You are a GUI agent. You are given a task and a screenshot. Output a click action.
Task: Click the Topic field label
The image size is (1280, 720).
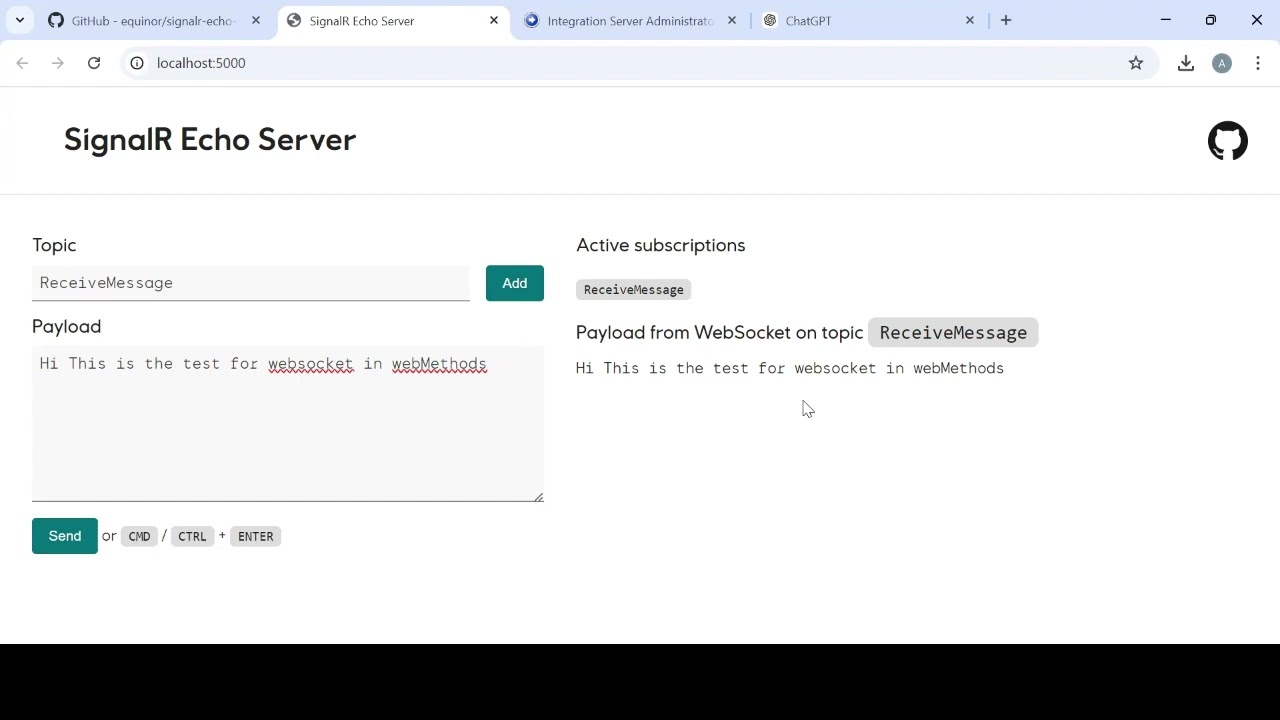click(x=54, y=245)
